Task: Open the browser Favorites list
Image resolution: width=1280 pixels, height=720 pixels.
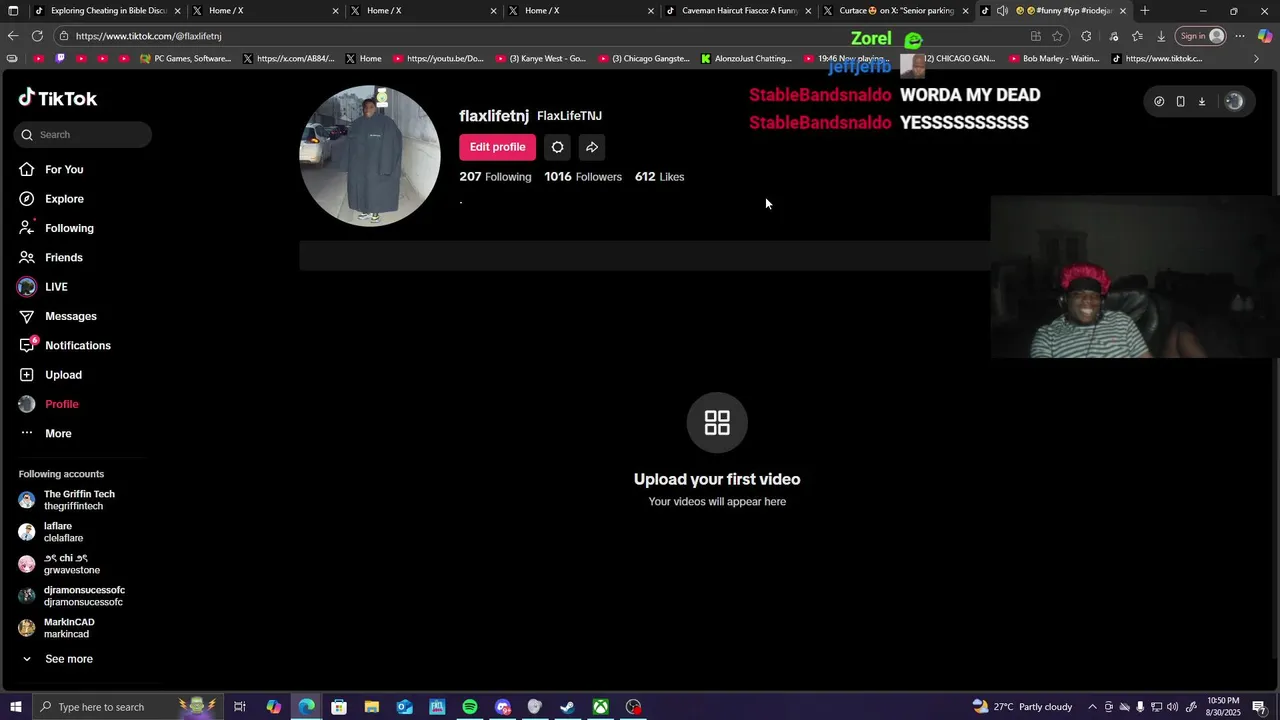Action: 1137,36
